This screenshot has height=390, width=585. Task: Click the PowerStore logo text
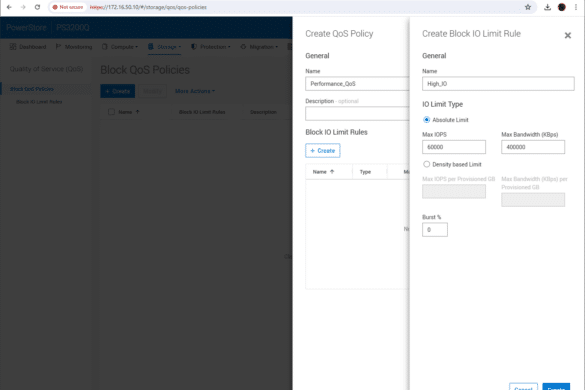click(26, 28)
